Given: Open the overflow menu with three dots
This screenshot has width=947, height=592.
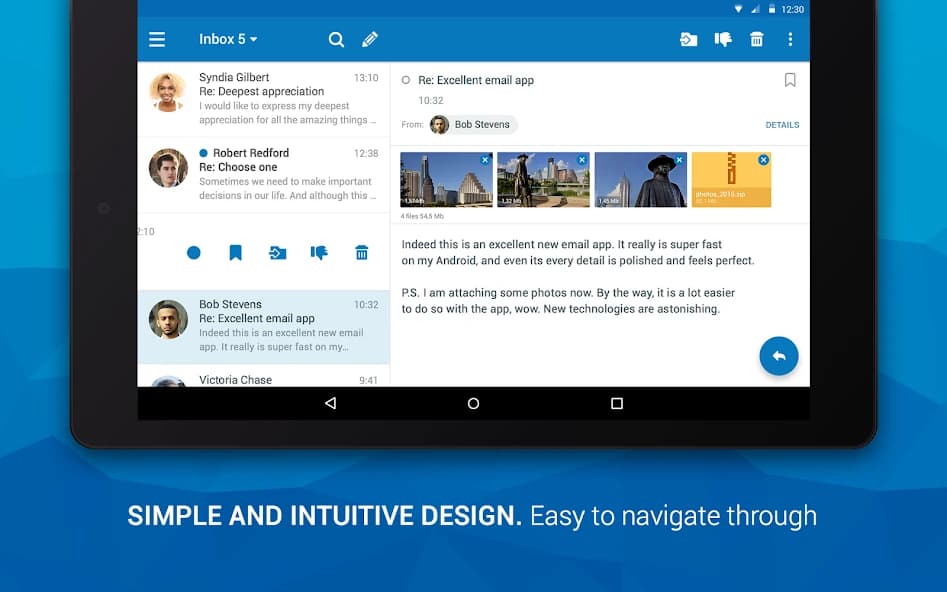Looking at the screenshot, I should click(x=792, y=39).
